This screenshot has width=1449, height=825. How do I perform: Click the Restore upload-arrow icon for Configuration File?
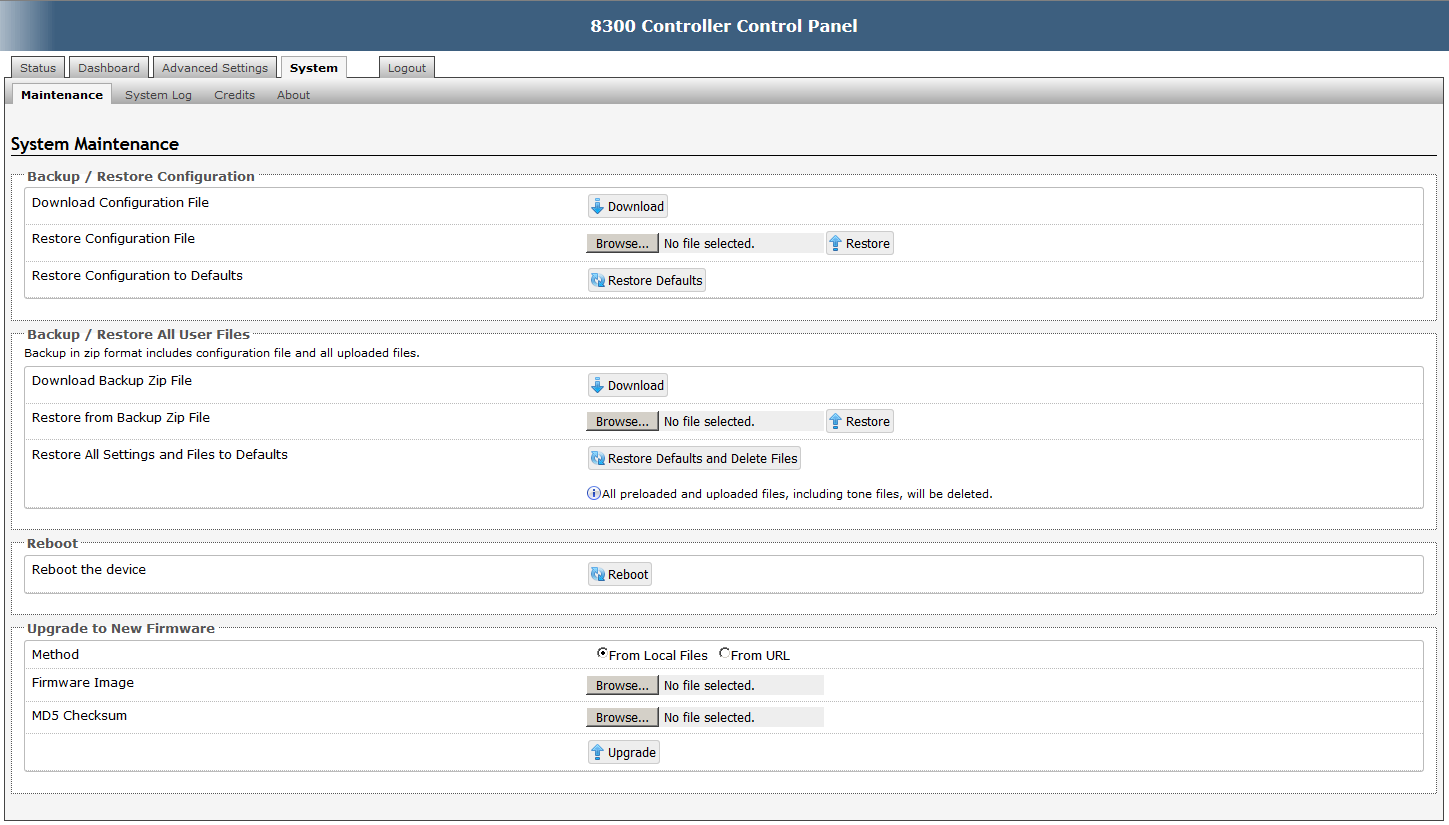(x=836, y=242)
